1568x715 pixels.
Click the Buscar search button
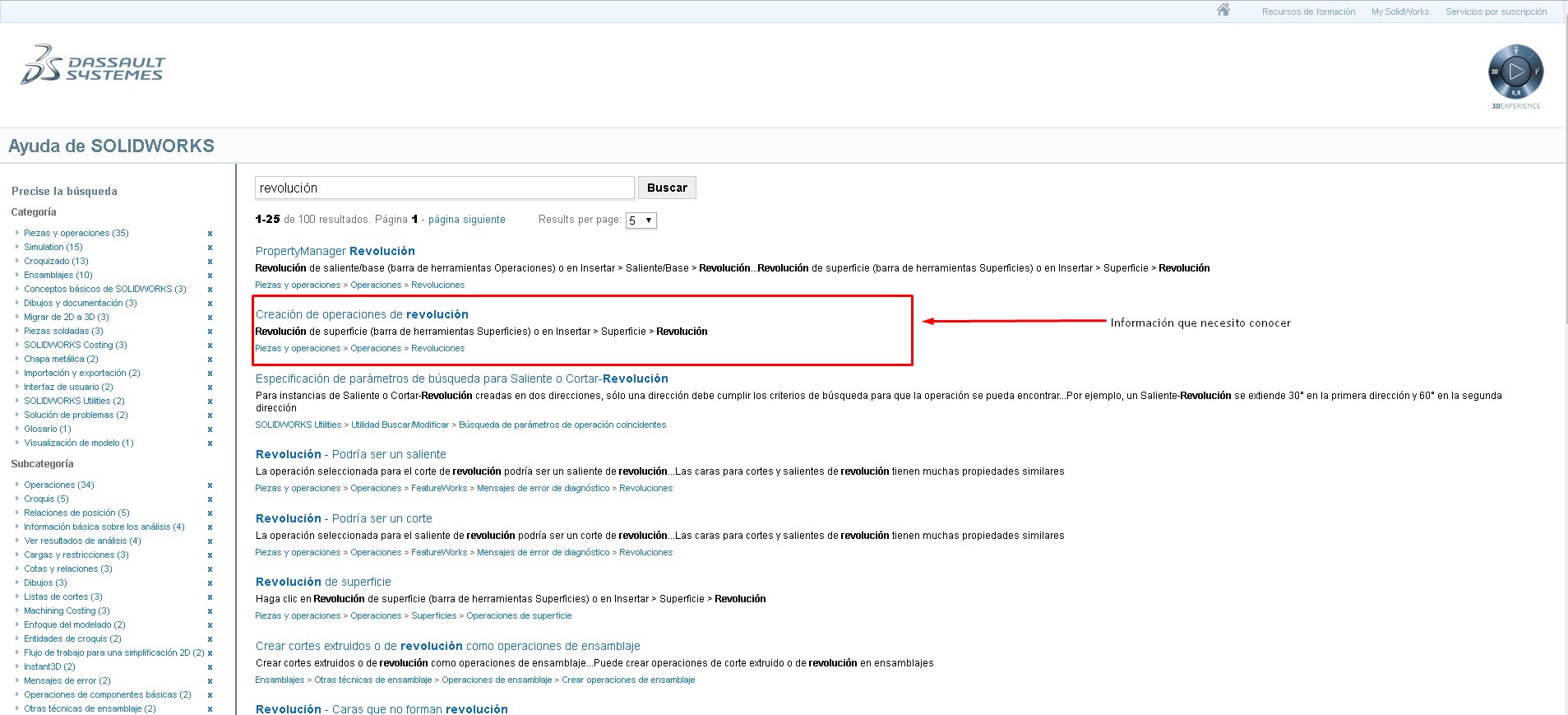pyautogui.click(x=667, y=188)
